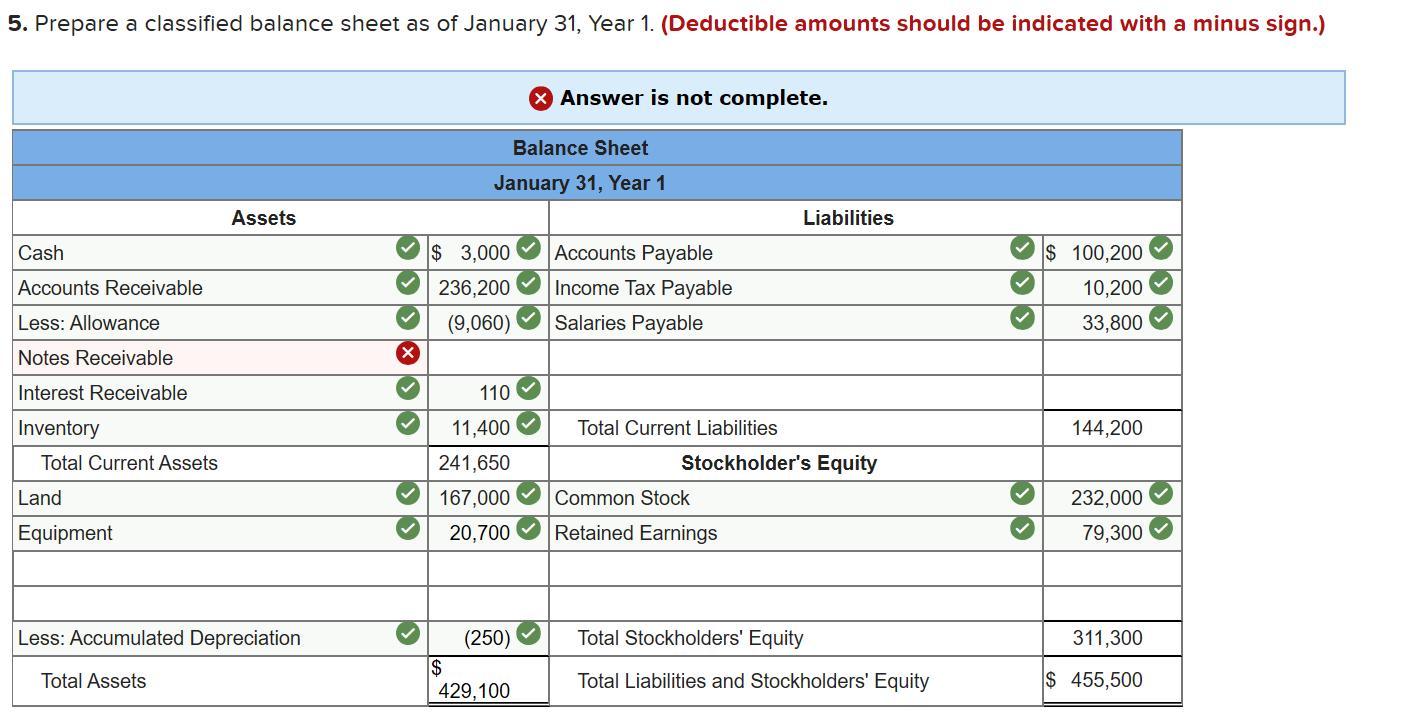This screenshot has height=723, width=1418.
Task: Click the Total Assets 429,100 amount field
Action: [x=488, y=680]
